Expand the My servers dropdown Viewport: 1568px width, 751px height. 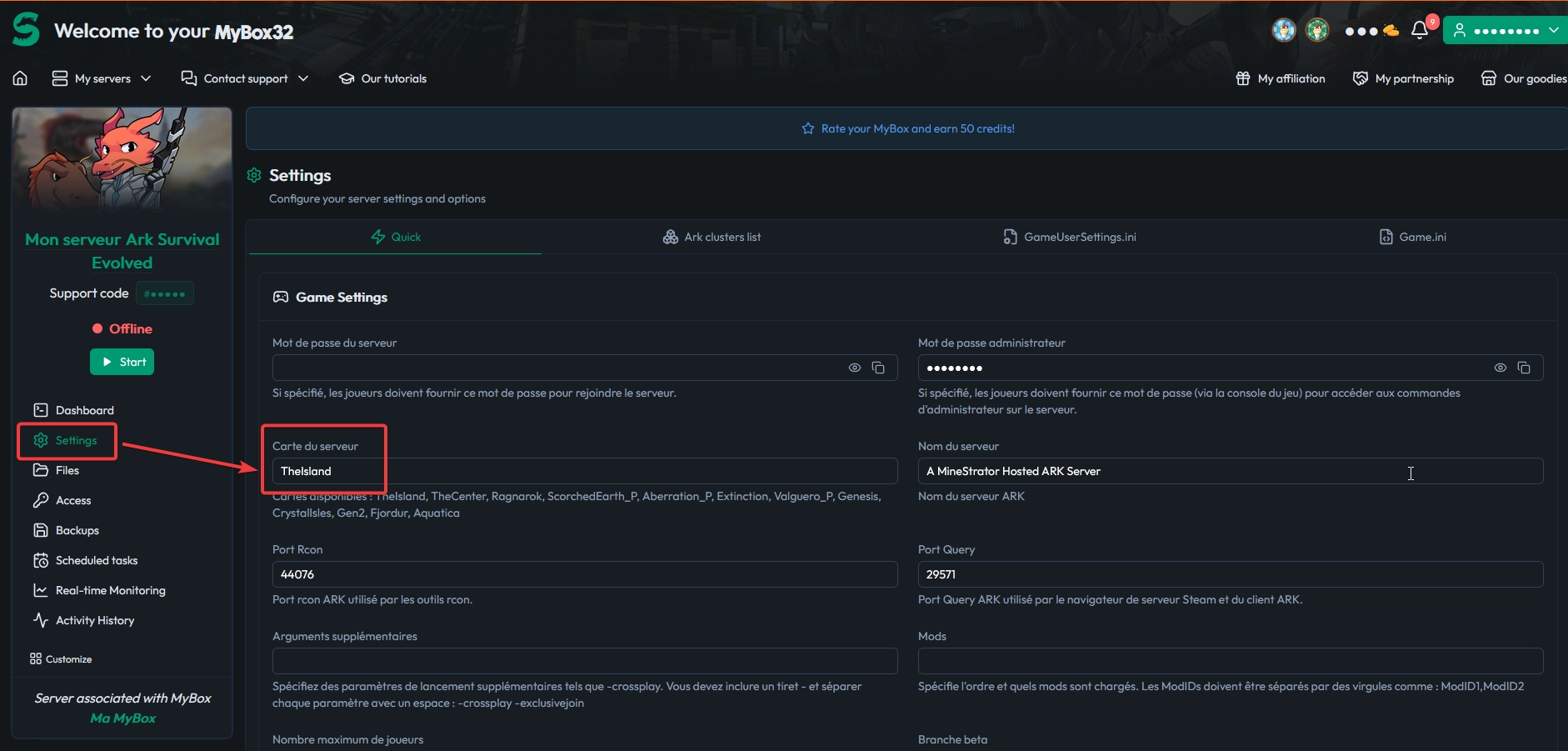(x=102, y=78)
